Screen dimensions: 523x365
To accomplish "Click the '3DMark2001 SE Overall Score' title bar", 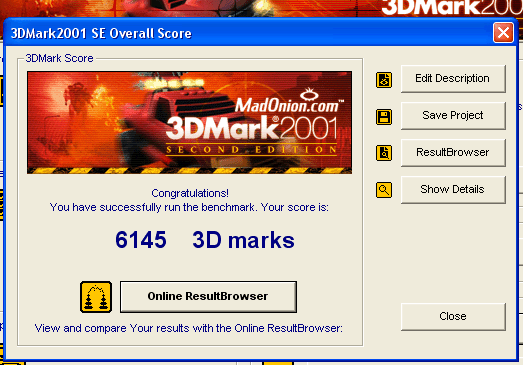I will coord(101,33).
